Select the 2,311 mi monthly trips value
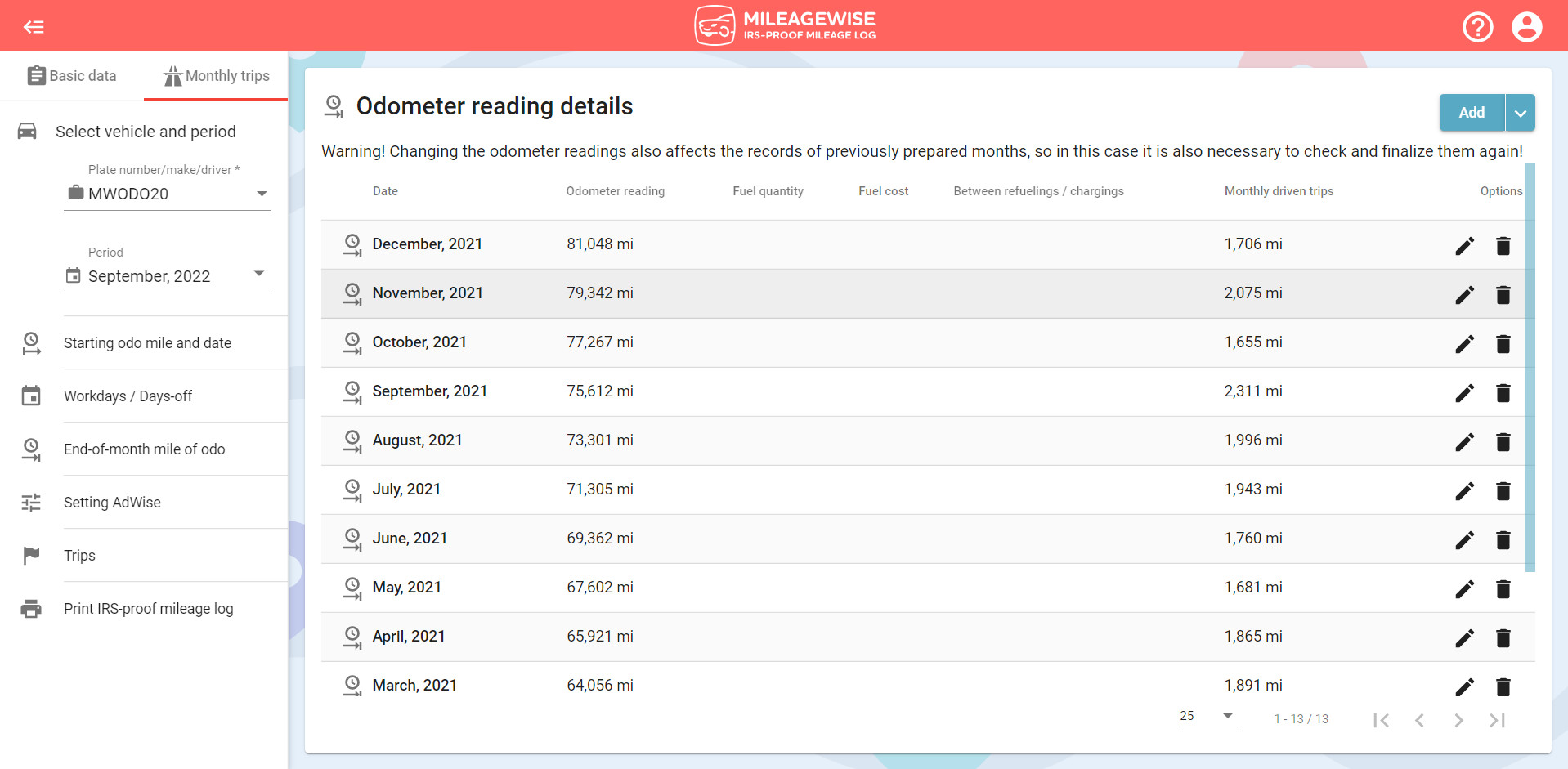This screenshot has height=769, width=1568. 1252,391
